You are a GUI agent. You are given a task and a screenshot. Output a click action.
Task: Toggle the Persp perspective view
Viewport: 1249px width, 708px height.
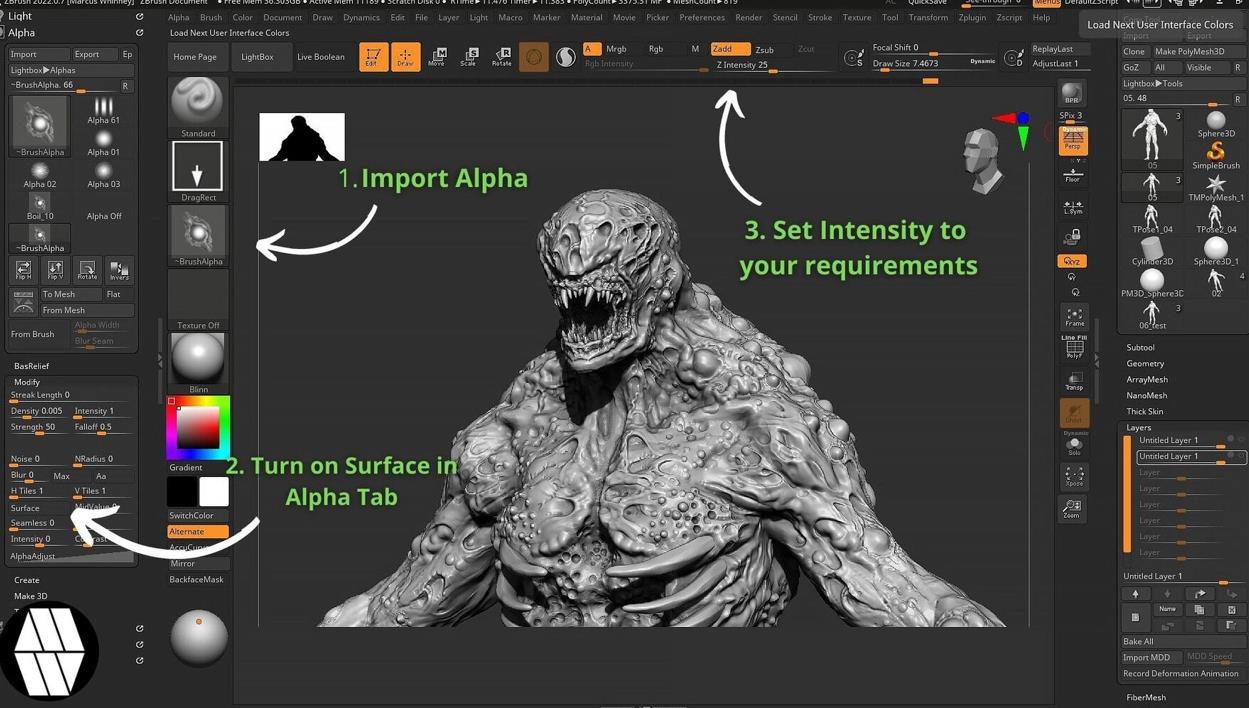(x=1073, y=140)
